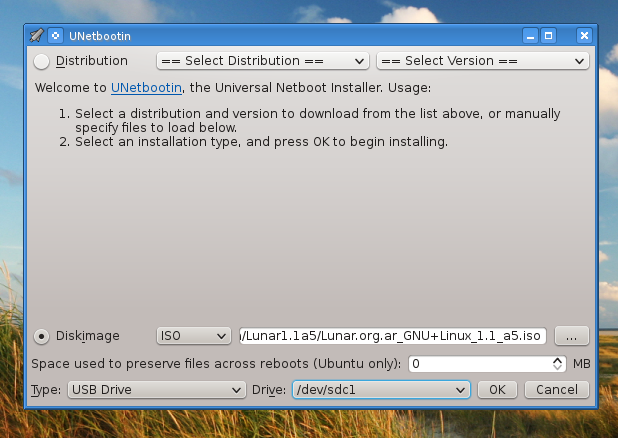The width and height of the screenshot is (618, 438).
Task: Click the ISO file path text field
Action: coord(392,336)
